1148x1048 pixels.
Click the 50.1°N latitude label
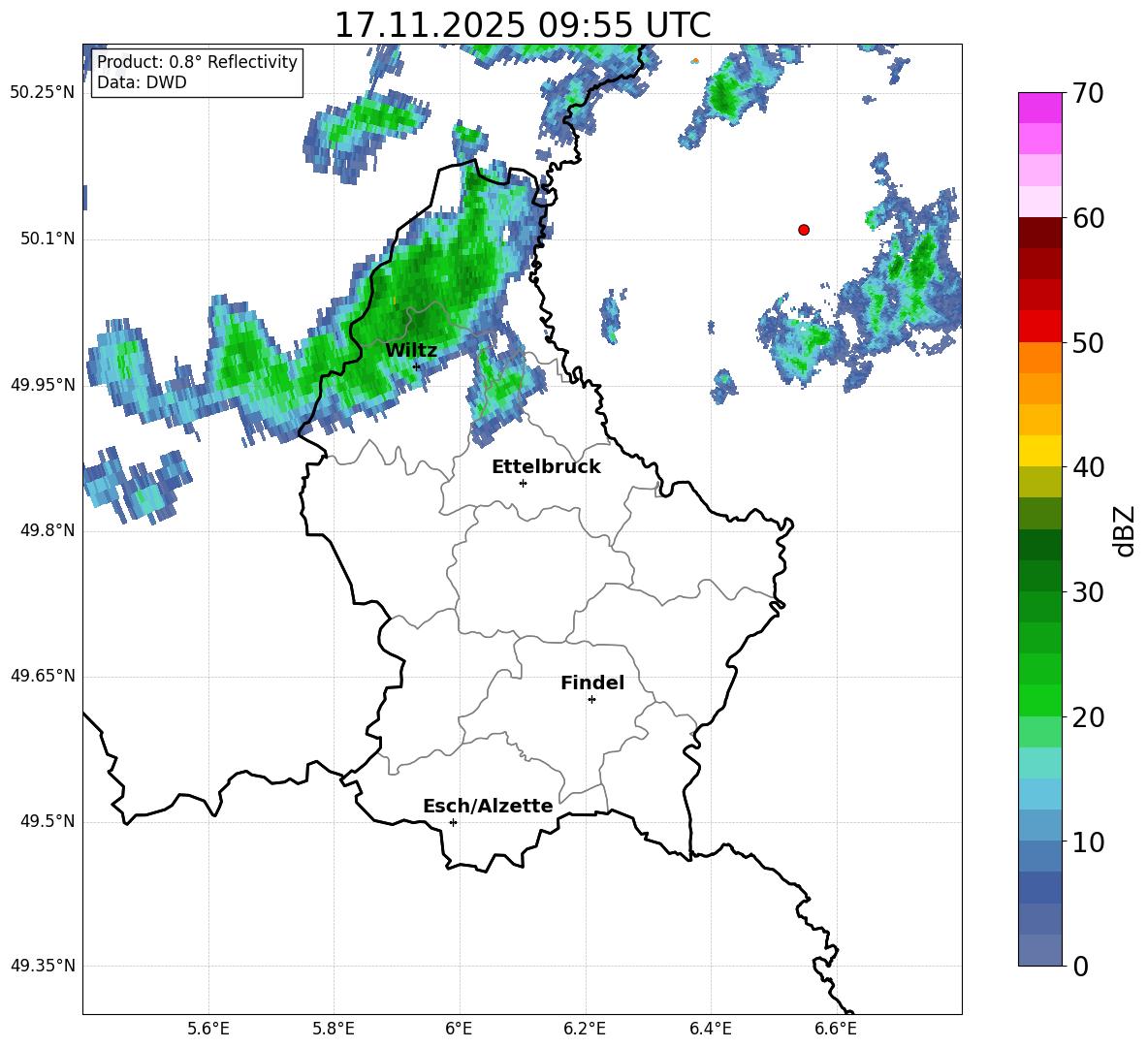click(48, 238)
